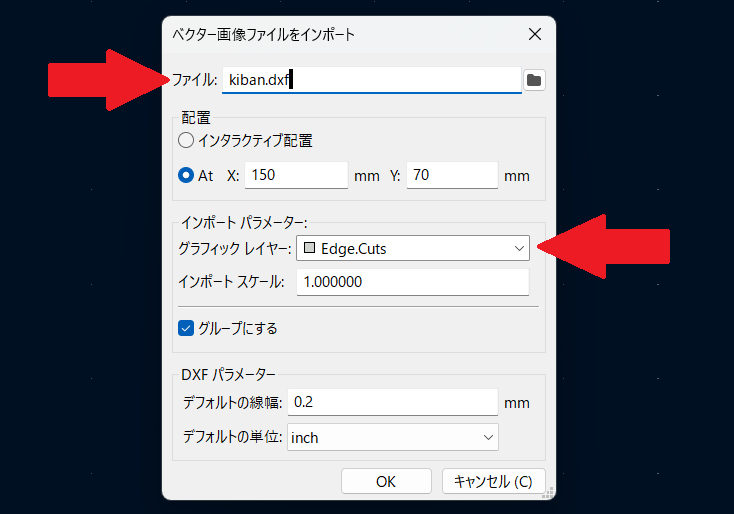
Task: Click the Y coordinate field showing 70
Action: (452, 175)
